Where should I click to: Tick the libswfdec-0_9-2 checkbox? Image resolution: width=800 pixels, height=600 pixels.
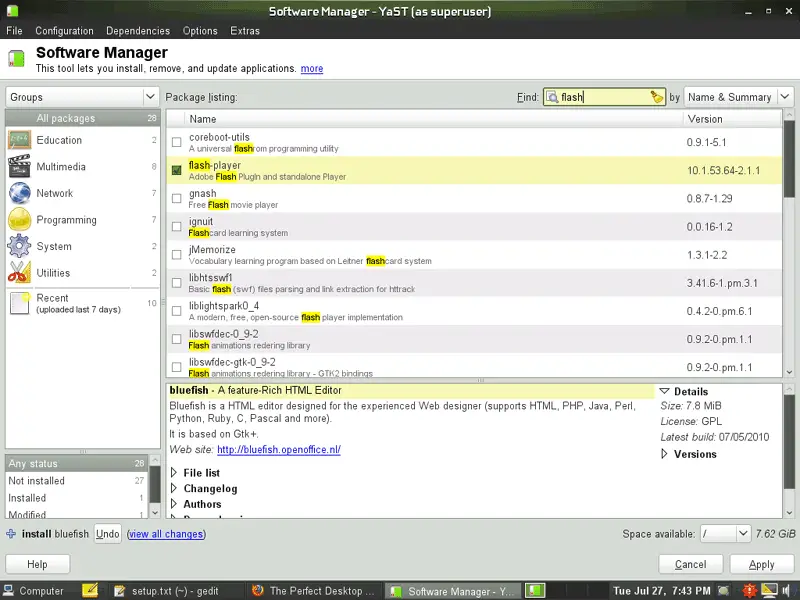pyautogui.click(x=177, y=338)
